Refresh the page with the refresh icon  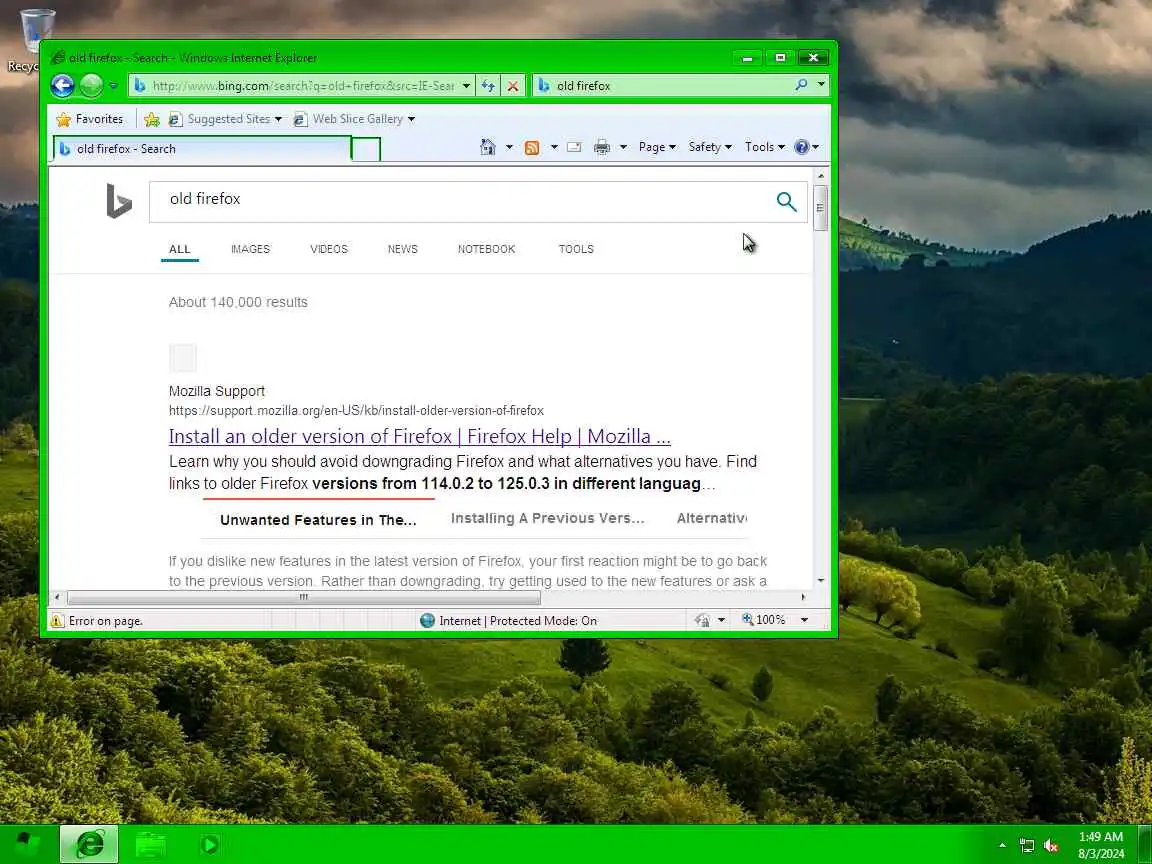(x=488, y=86)
